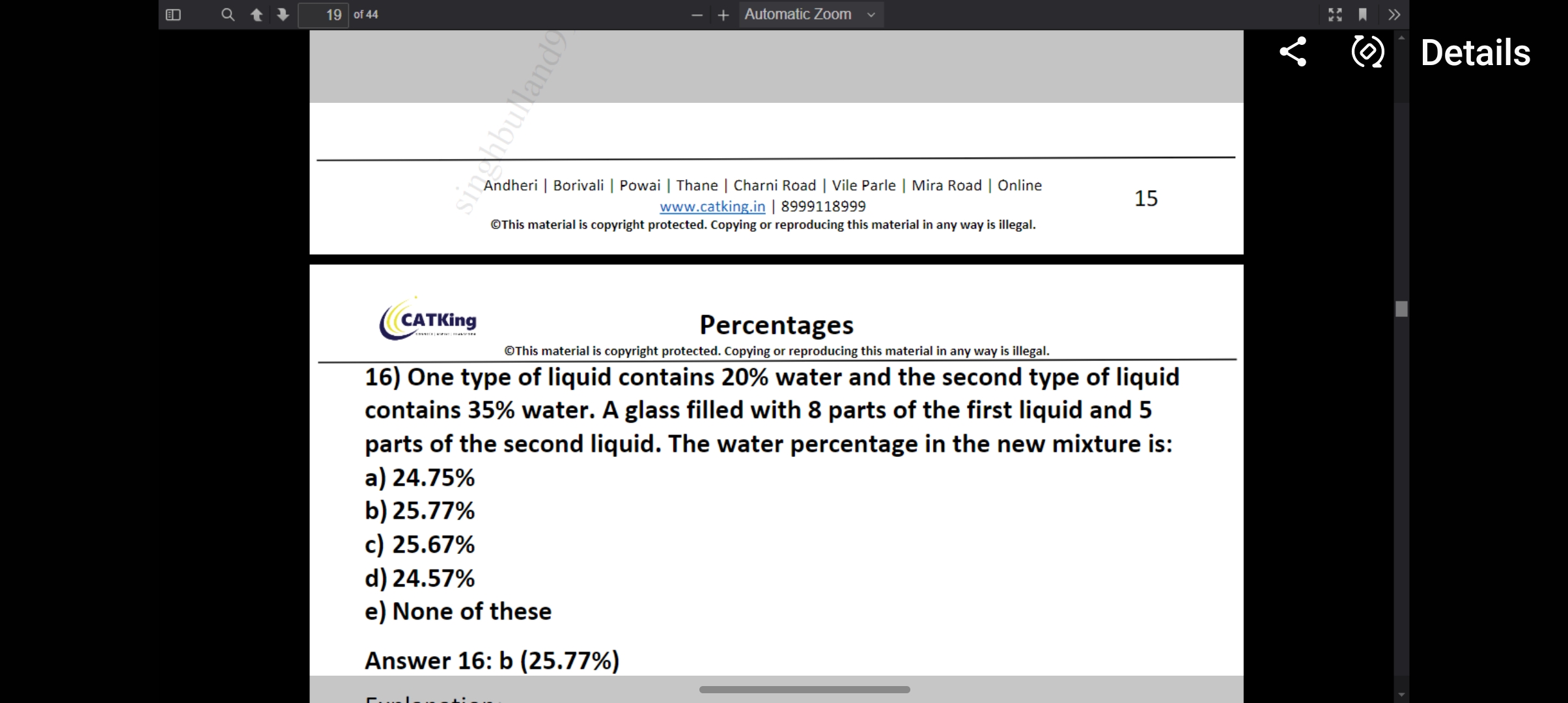Click the Percentages heading
The width and height of the screenshot is (1568, 703).
(776, 325)
